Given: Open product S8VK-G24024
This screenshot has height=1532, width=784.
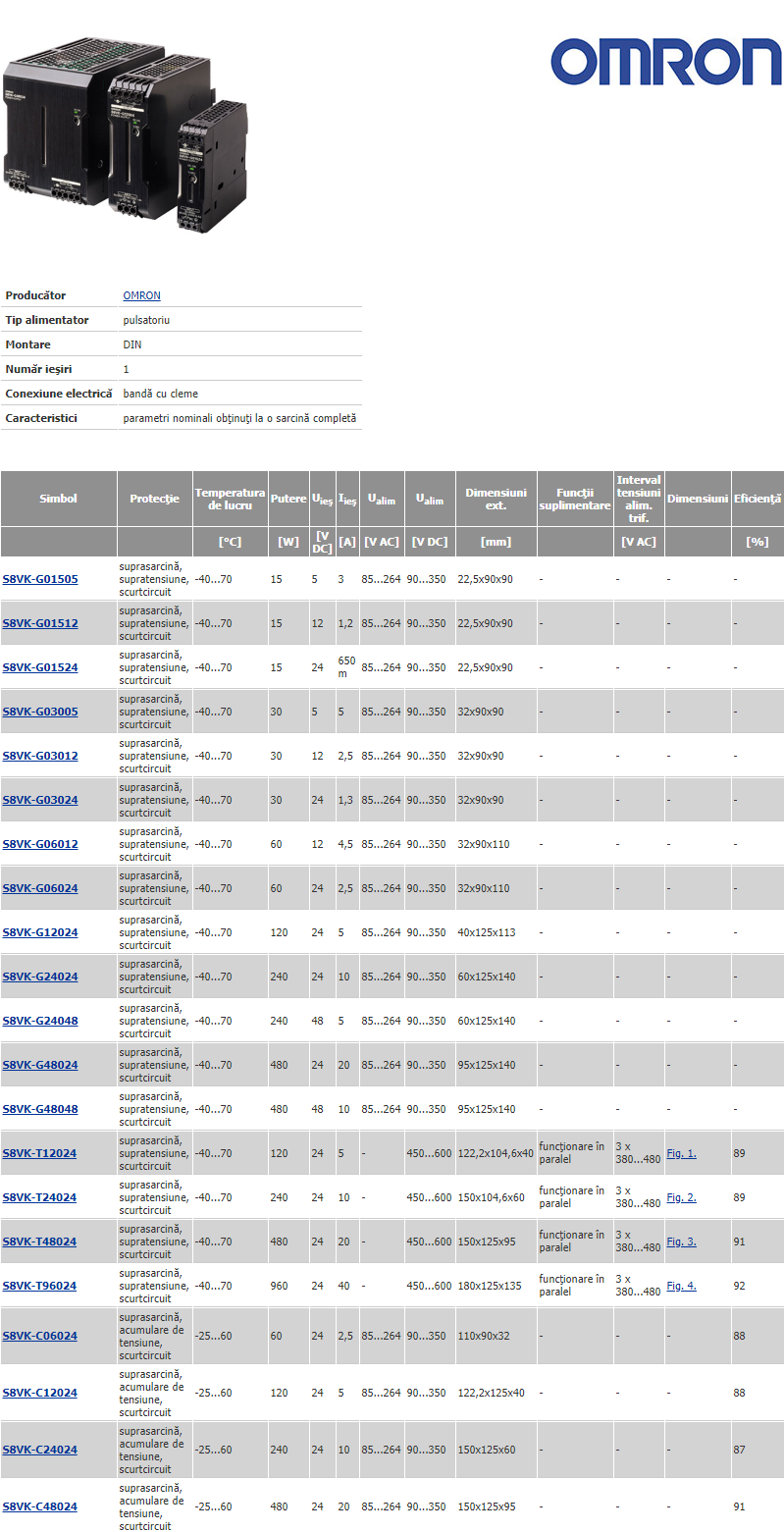Looking at the screenshot, I should 40,977.
